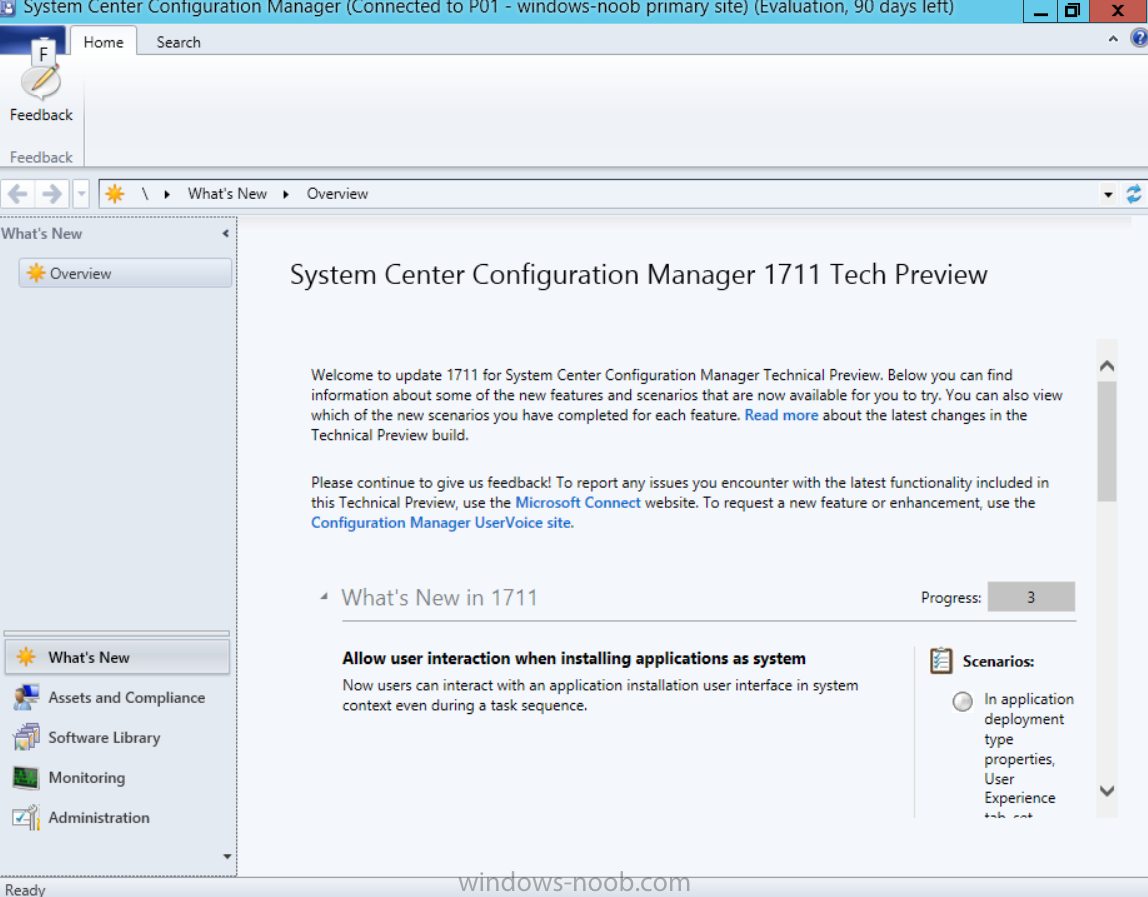Click the Overview node's sun icon

coord(36,273)
